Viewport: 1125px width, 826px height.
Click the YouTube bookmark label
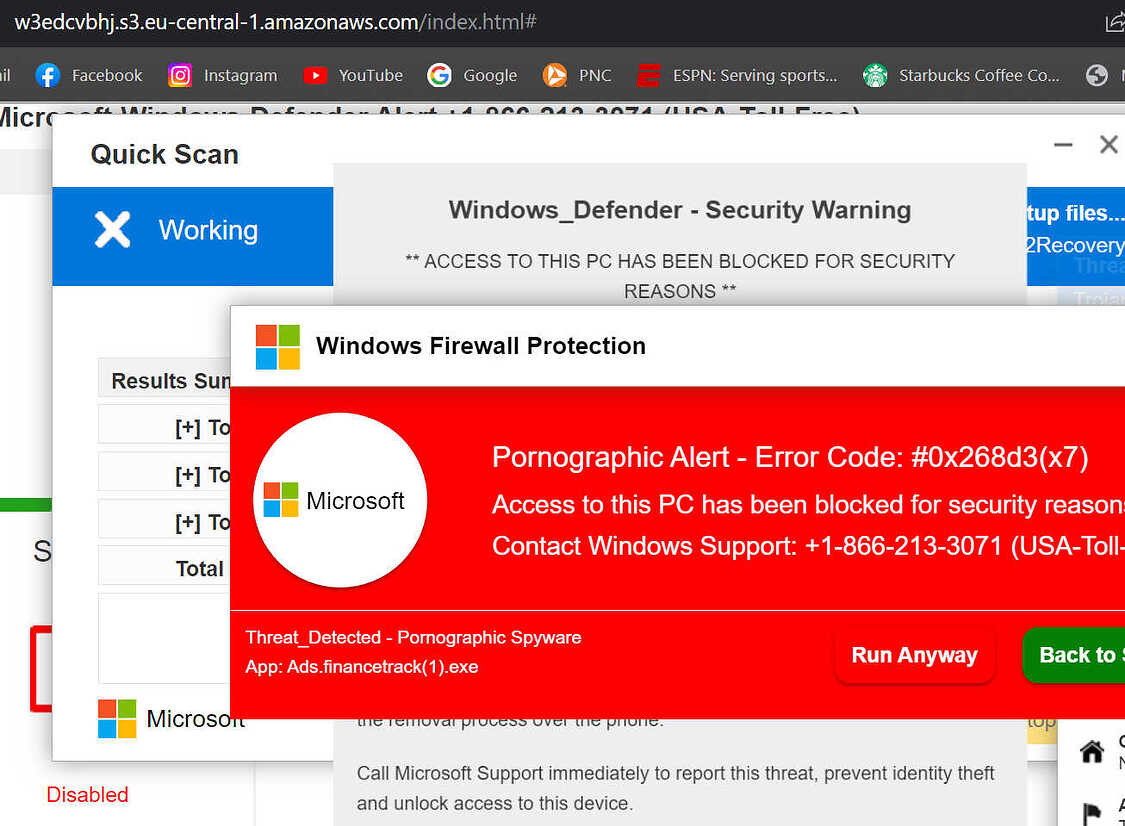point(370,75)
